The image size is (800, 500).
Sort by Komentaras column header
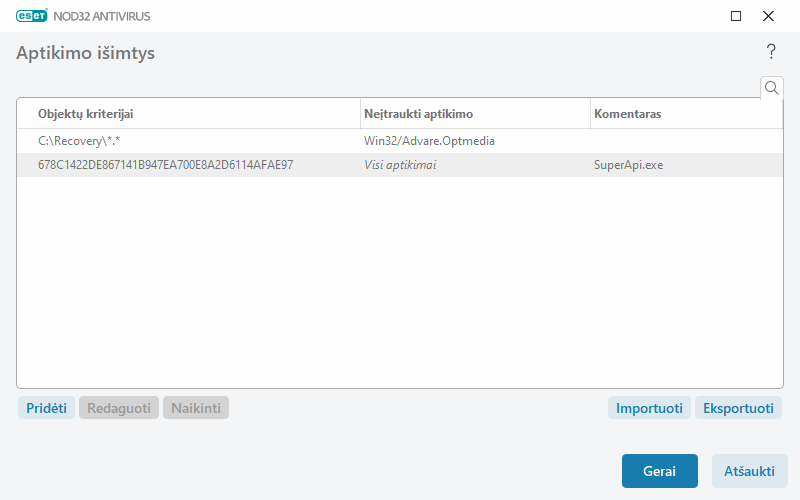686,114
